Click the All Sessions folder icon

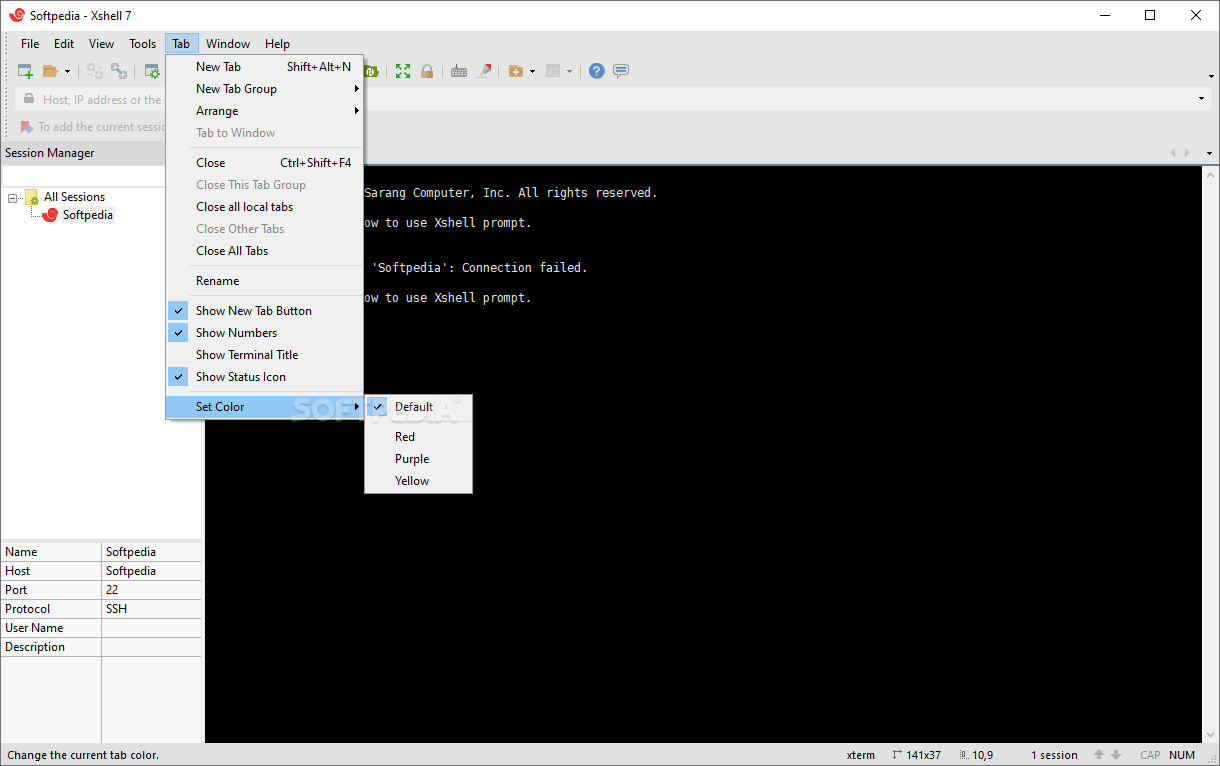tap(32, 197)
